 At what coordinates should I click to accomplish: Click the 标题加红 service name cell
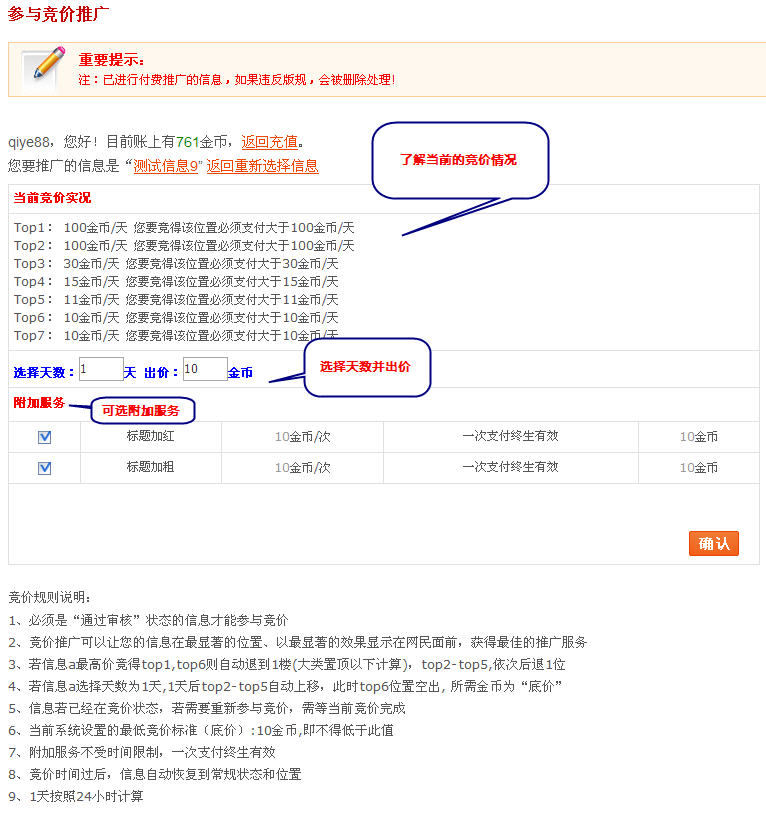click(x=150, y=436)
